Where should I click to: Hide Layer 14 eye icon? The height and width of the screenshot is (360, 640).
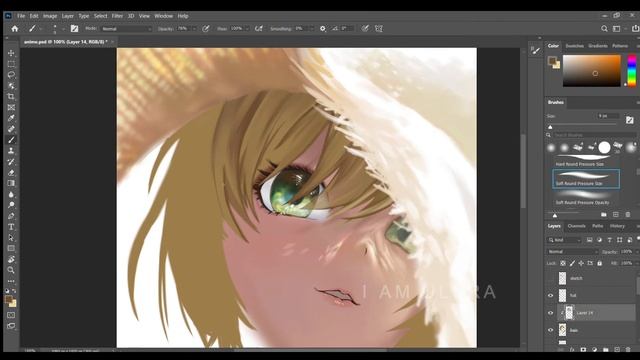coord(550,313)
